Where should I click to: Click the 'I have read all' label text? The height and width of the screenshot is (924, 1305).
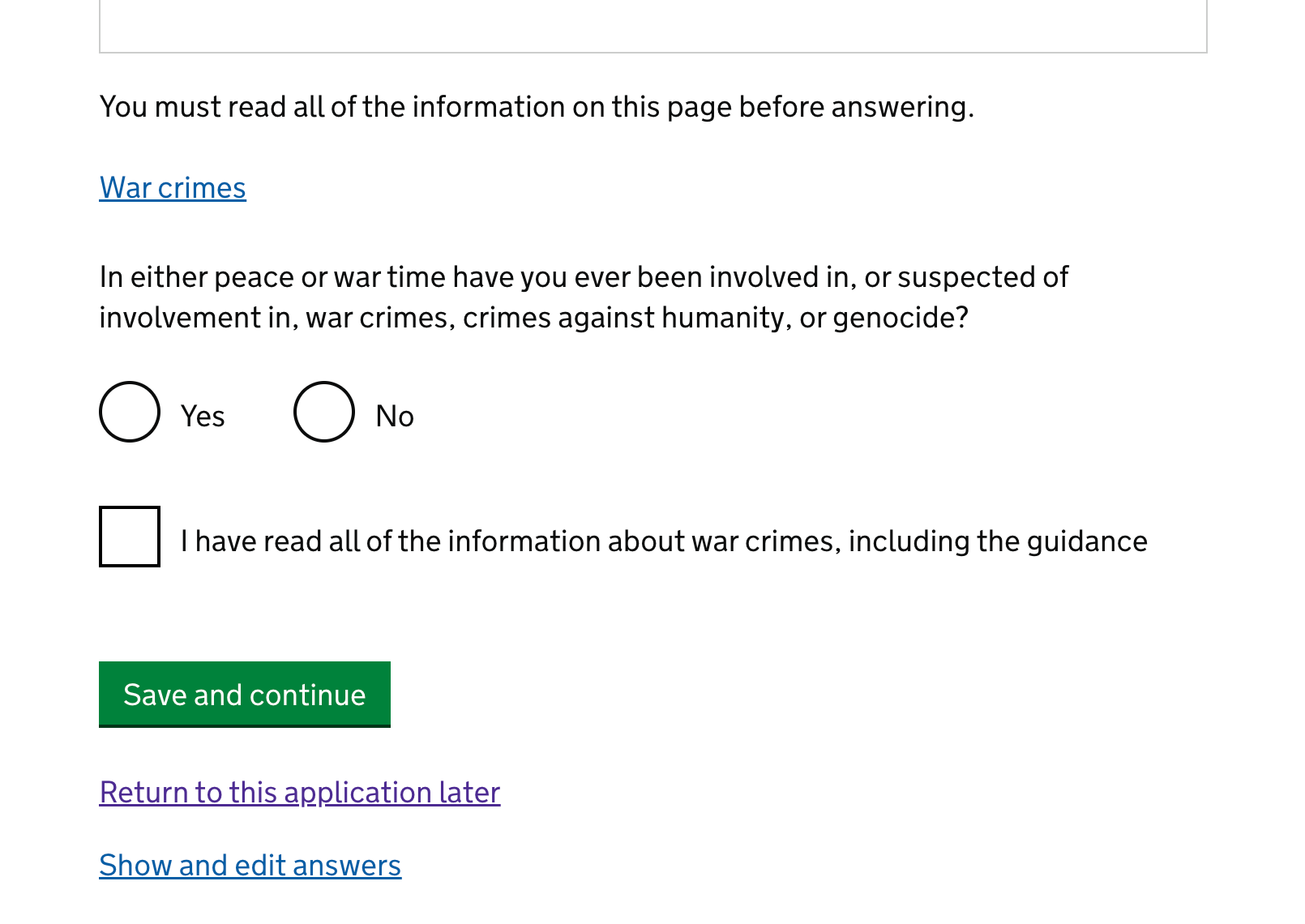coord(663,541)
